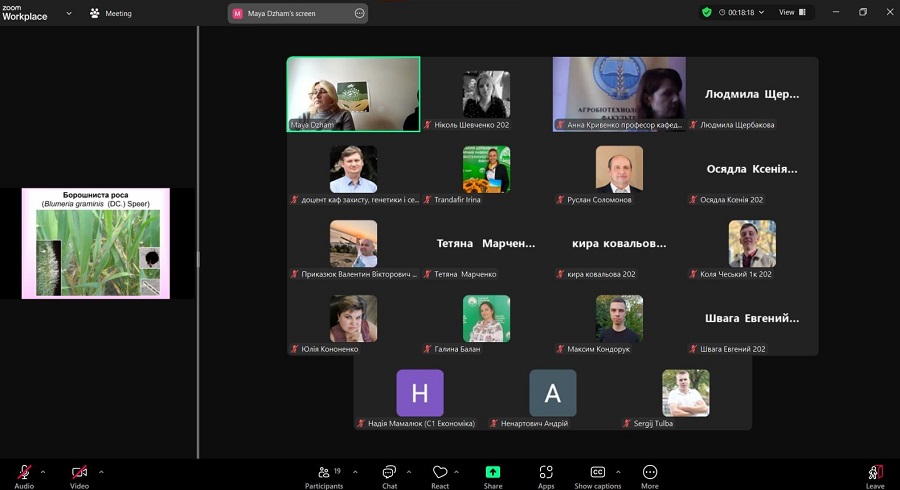
Task: Expand audio options arrow next to Audio
Action: pos(43,471)
